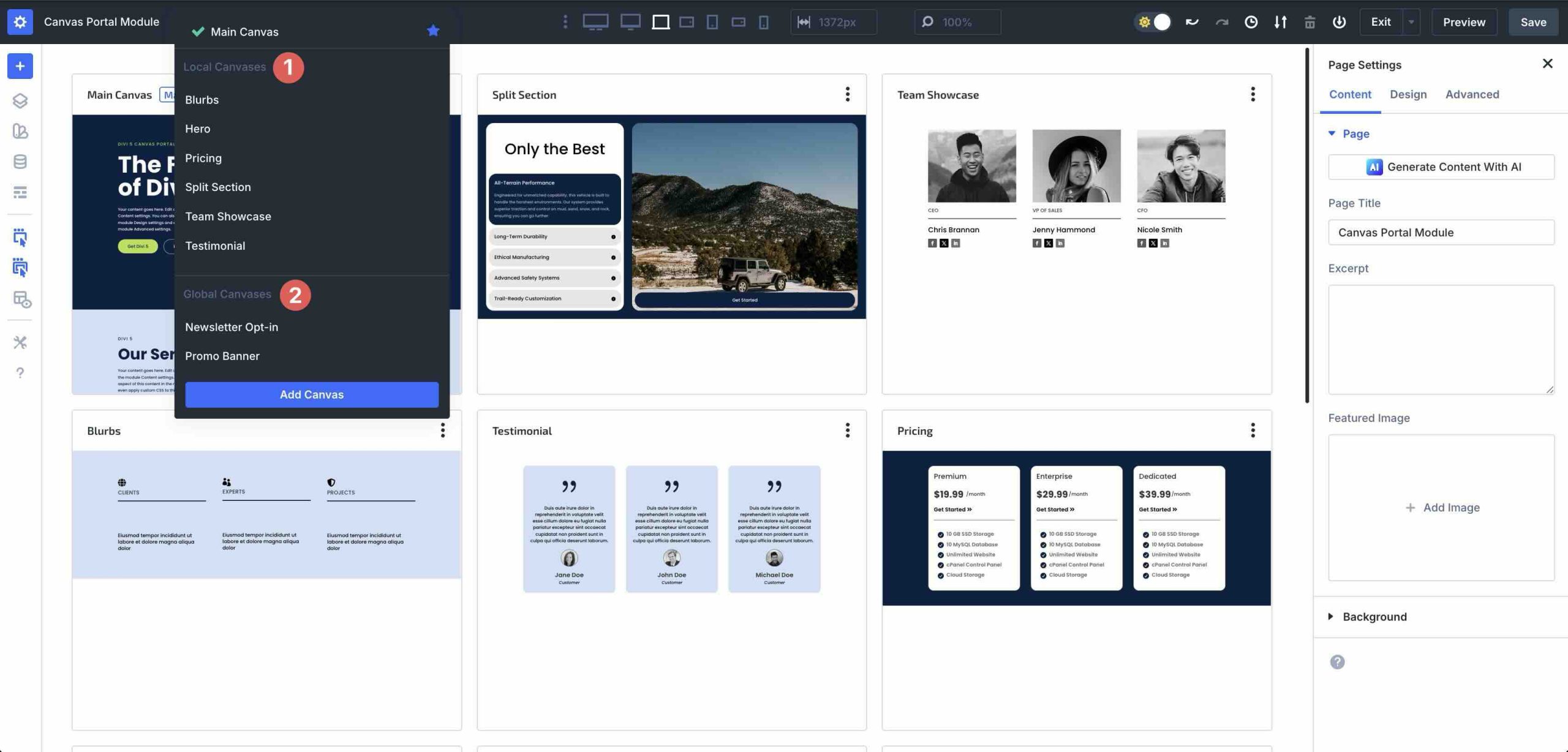Expand the Background settings group
The image size is (1568, 752).
[1374, 617]
